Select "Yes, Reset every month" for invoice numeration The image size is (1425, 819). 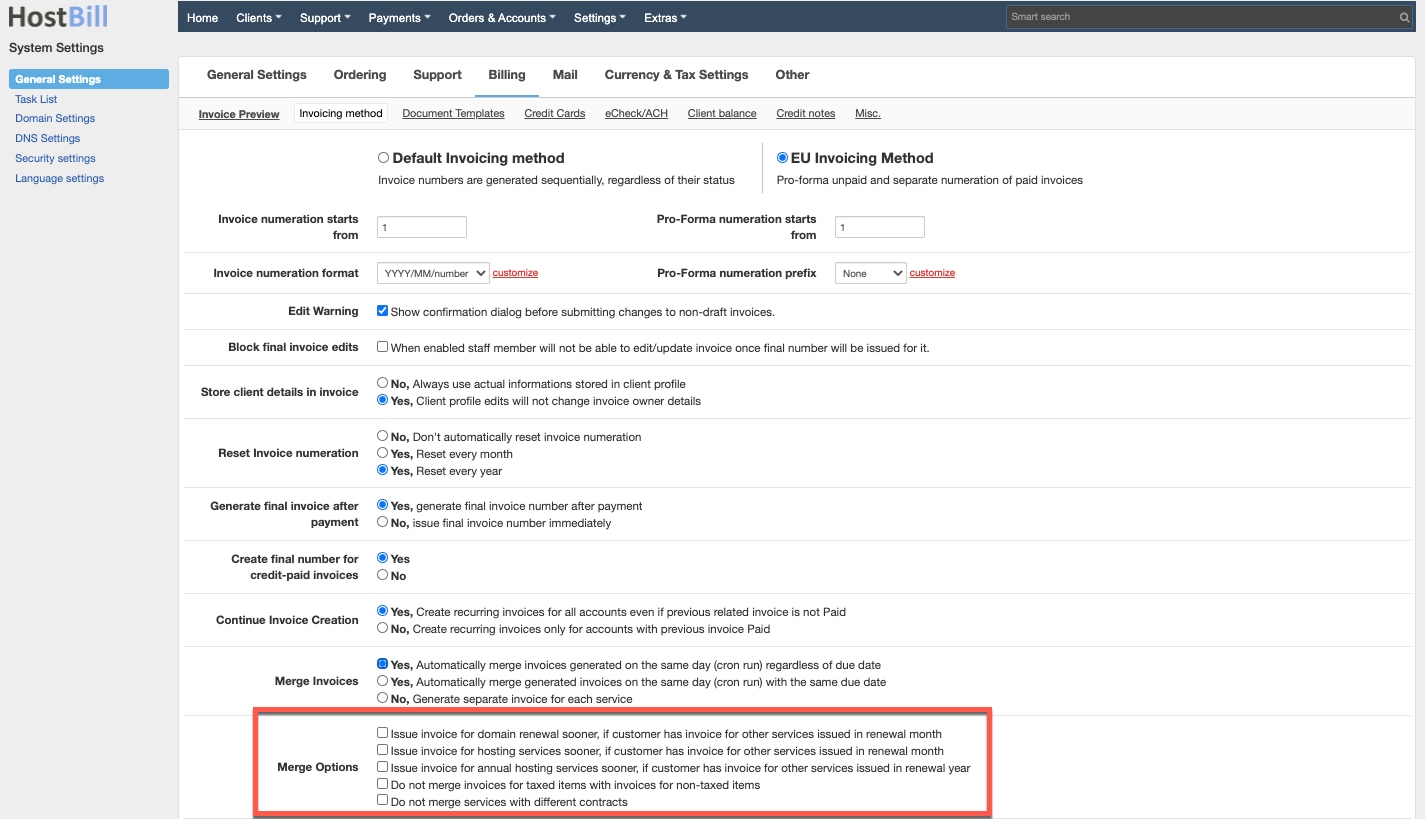click(x=381, y=453)
